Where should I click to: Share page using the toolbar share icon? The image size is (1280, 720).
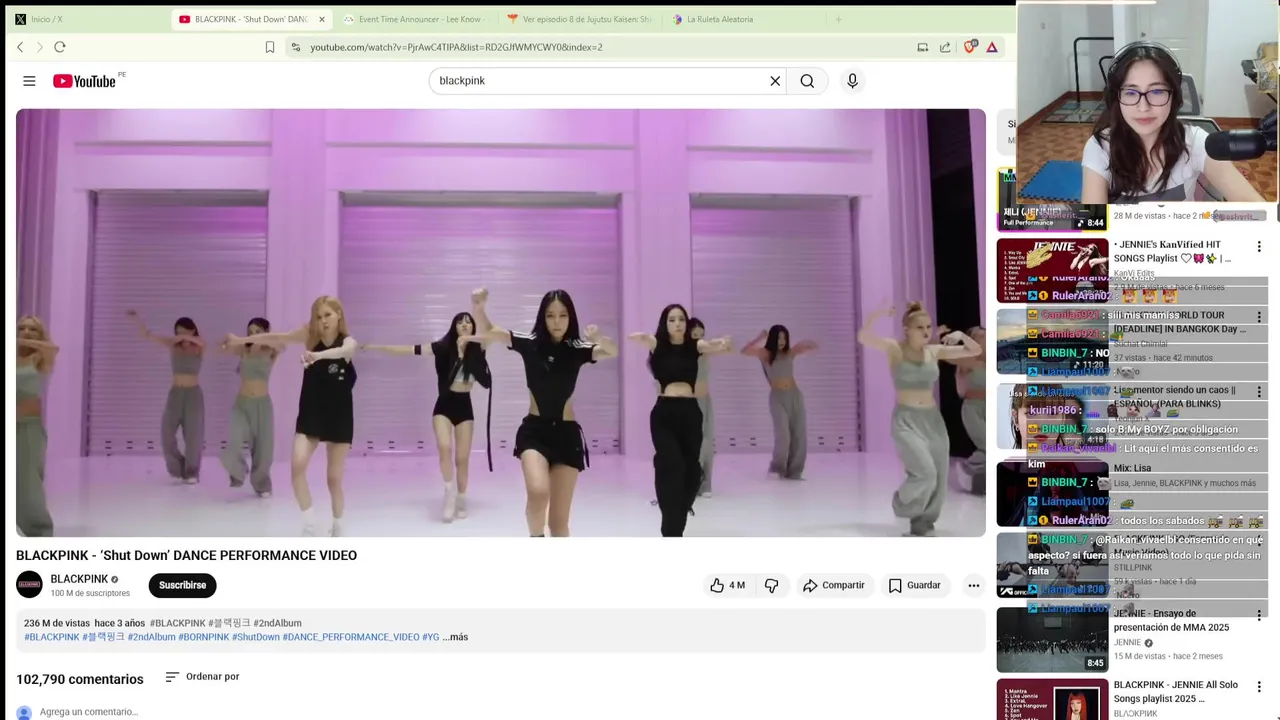click(945, 47)
